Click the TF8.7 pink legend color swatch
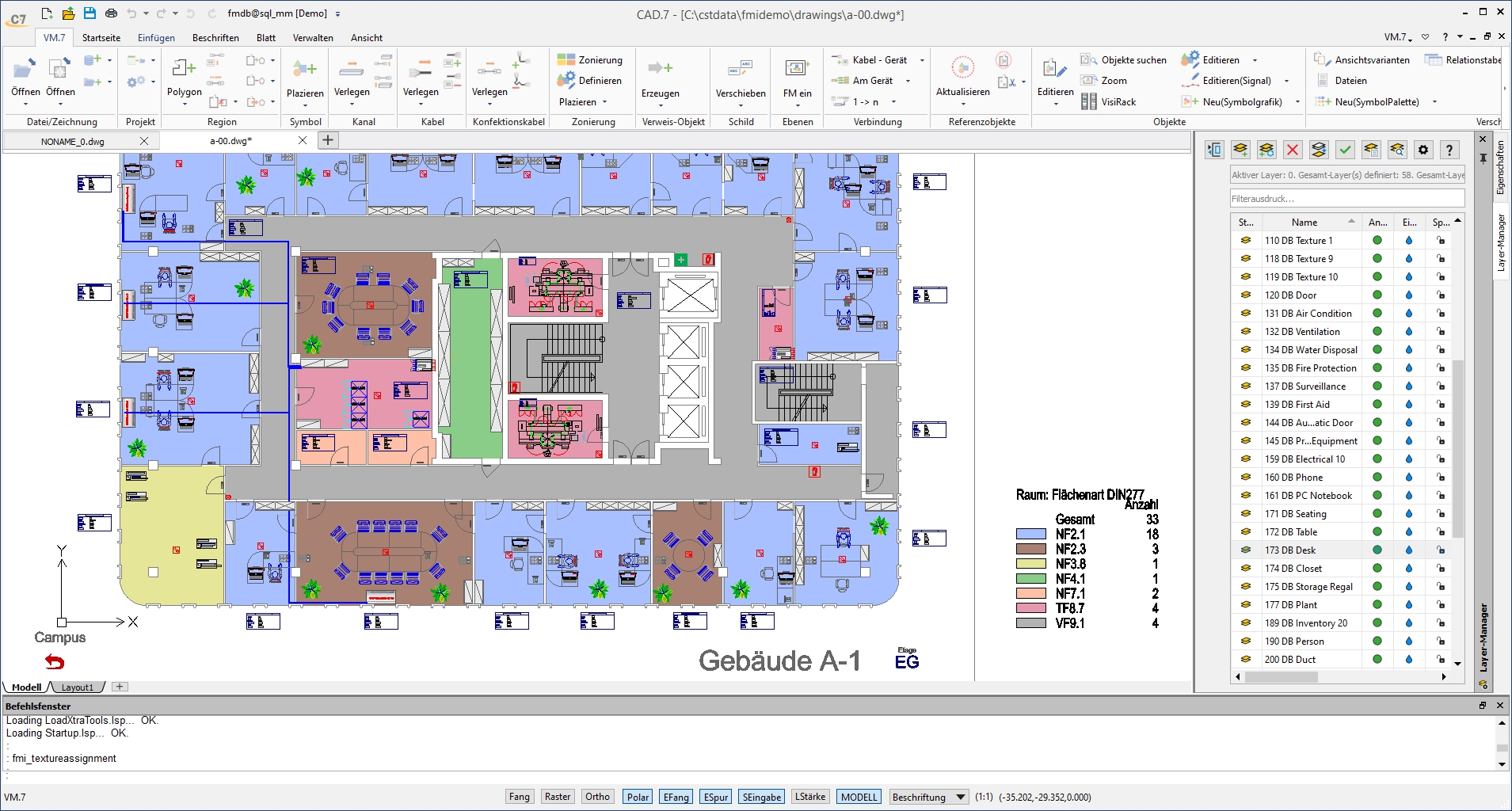 pos(1031,608)
